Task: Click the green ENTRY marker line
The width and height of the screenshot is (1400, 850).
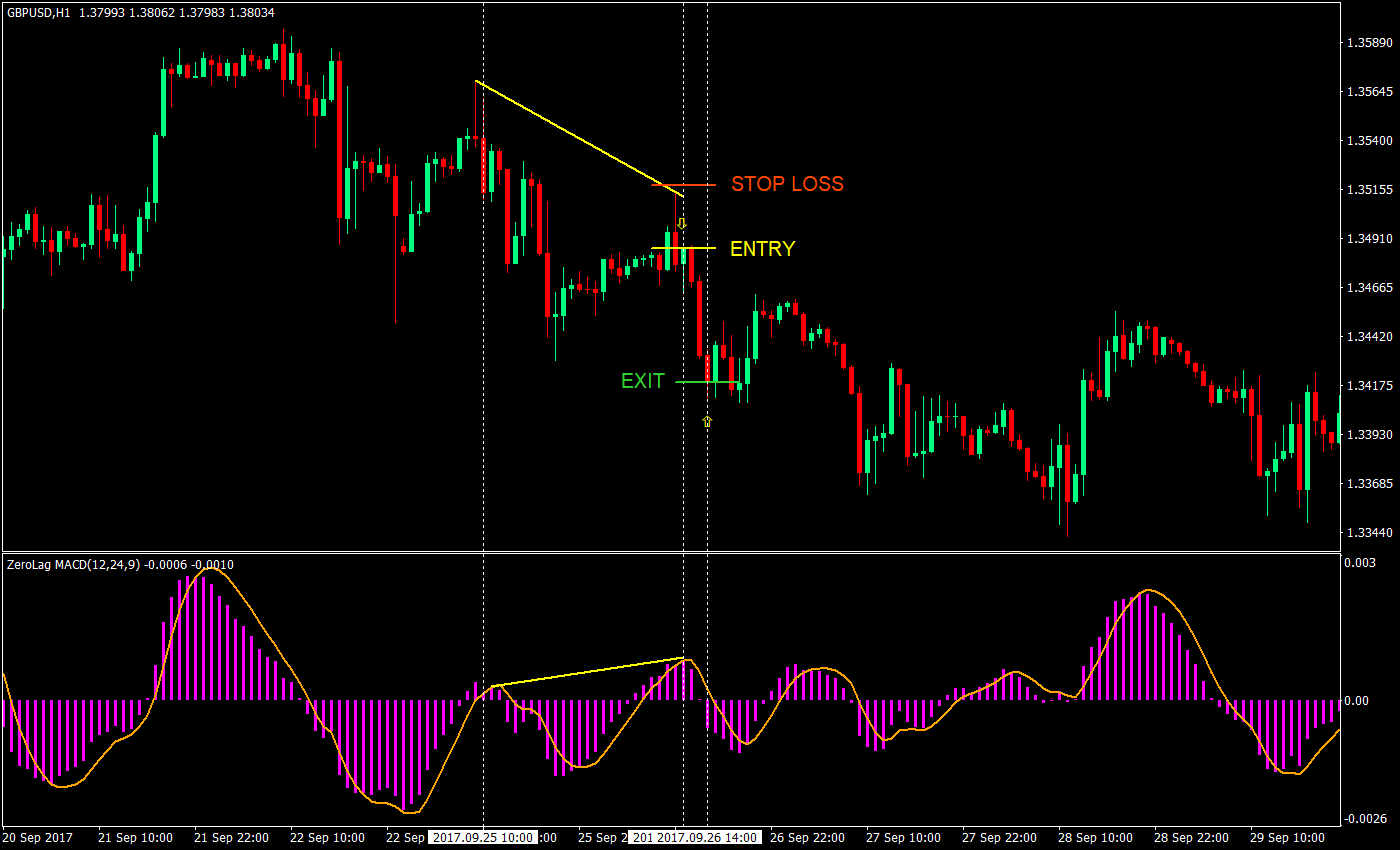Action: (700, 248)
